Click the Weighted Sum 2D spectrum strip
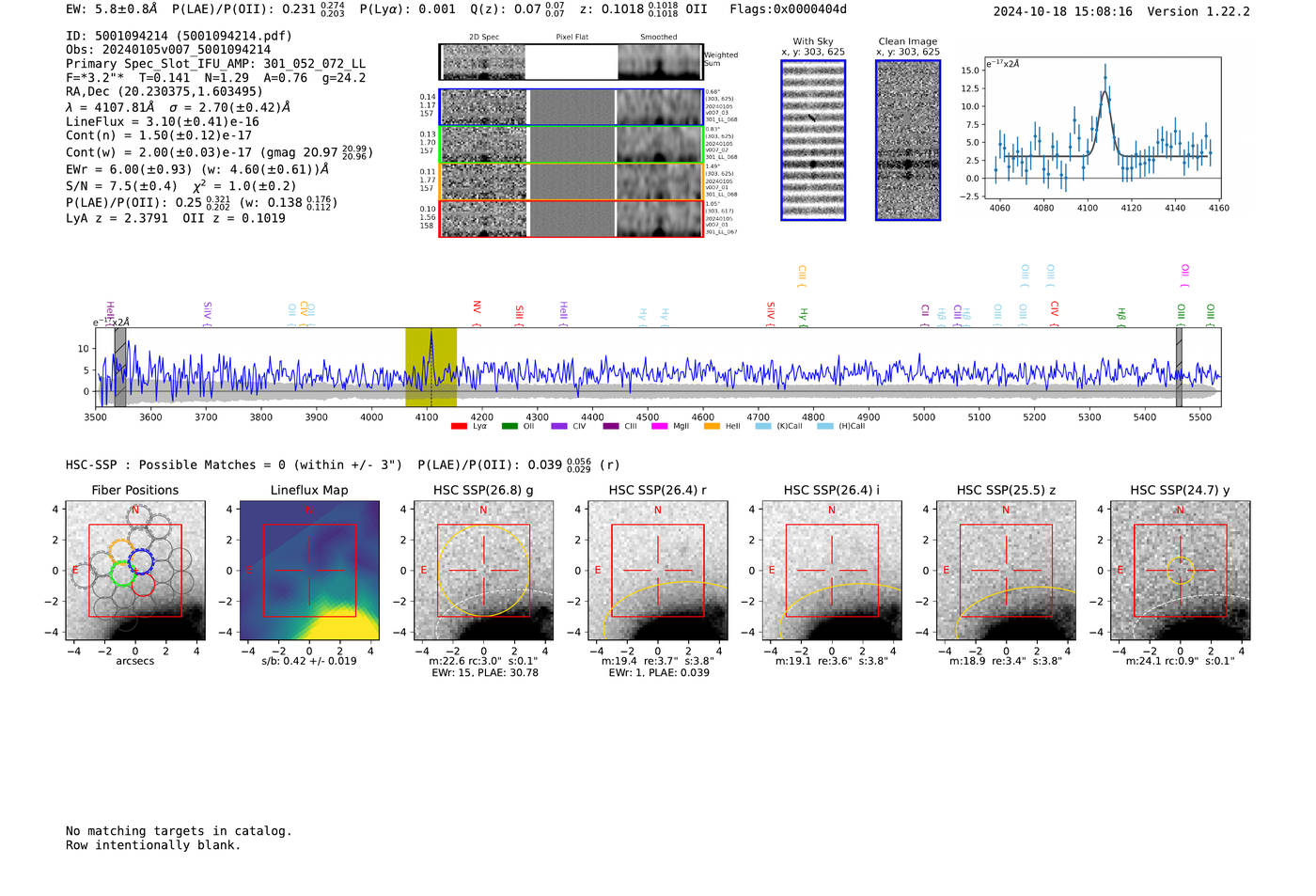Viewport: 1316px width, 896px height. (x=572, y=62)
